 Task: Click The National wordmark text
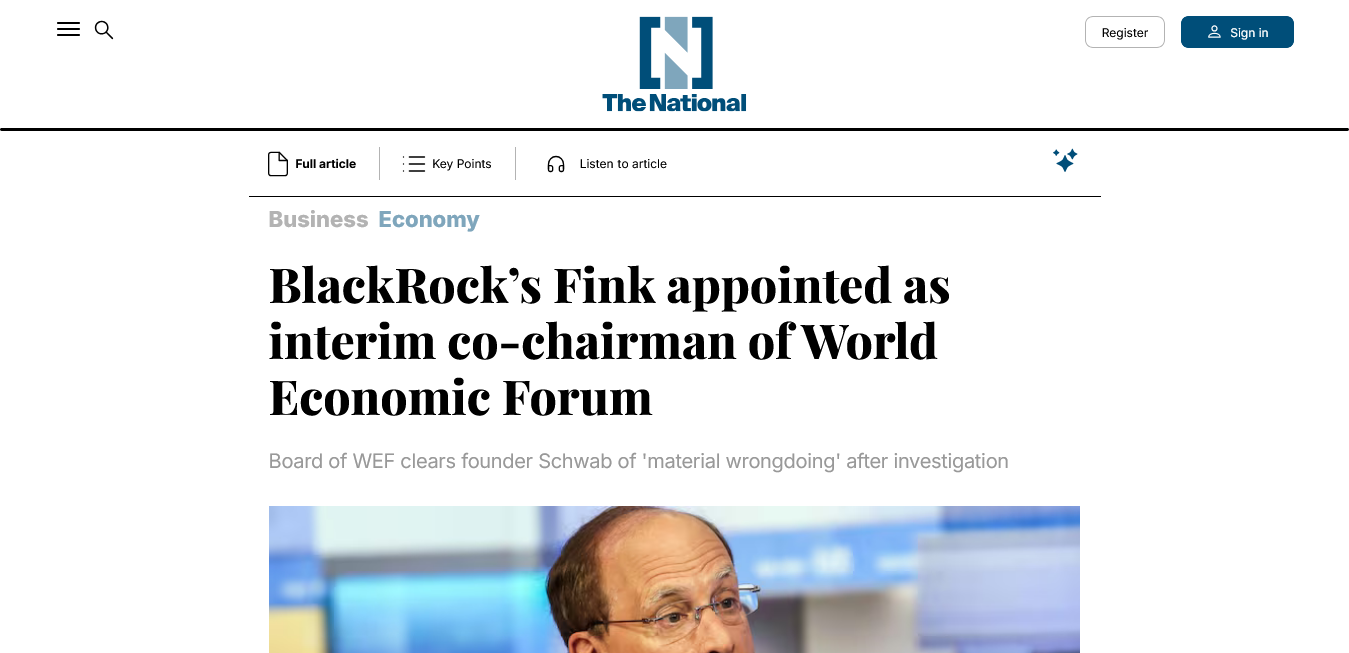tap(674, 102)
